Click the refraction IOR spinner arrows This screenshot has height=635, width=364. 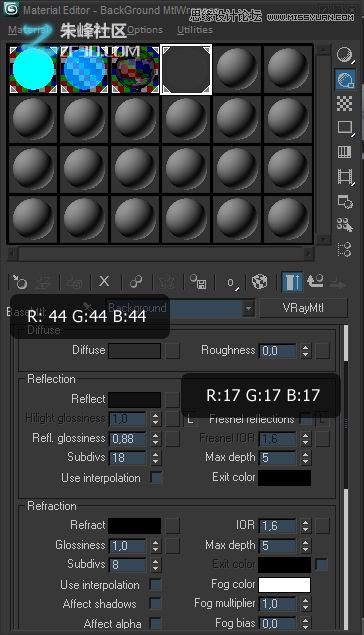(x=306, y=526)
